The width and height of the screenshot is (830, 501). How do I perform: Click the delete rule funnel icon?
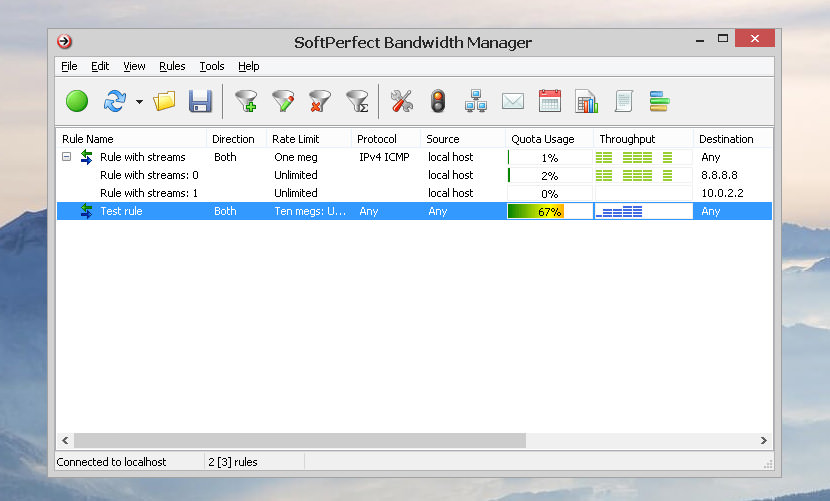(320, 101)
